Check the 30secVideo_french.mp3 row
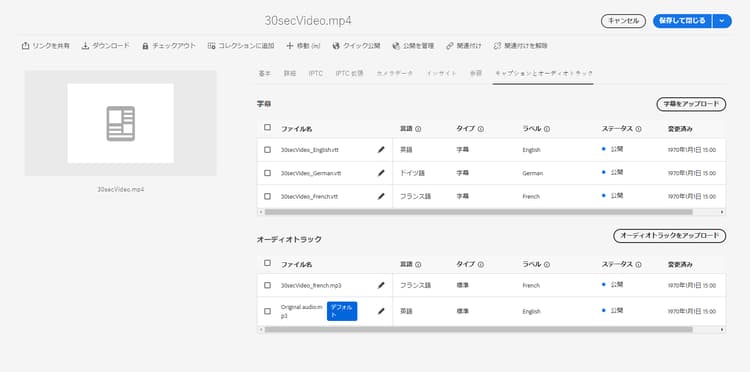Image resolution: width=750 pixels, height=372 pixels. tap(267, 285)
